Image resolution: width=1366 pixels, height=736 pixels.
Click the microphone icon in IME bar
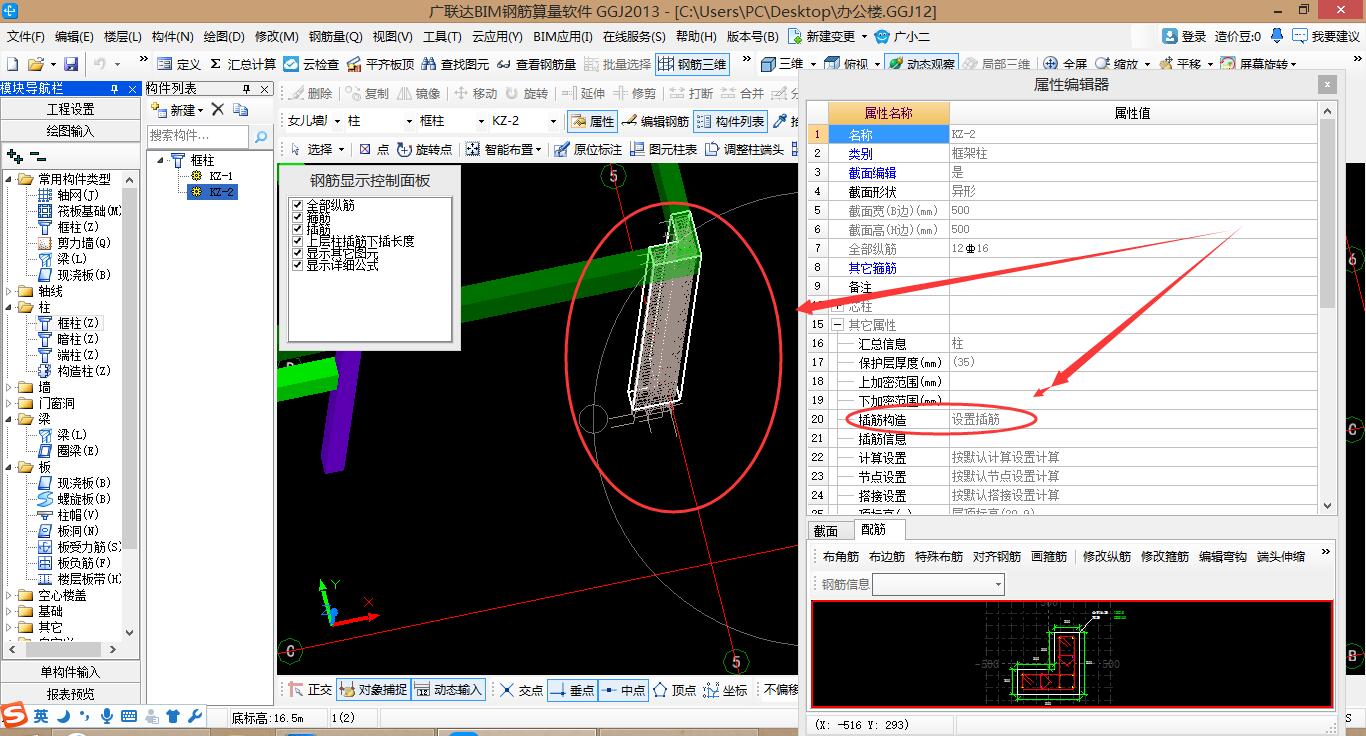click(x=107, y=716)
